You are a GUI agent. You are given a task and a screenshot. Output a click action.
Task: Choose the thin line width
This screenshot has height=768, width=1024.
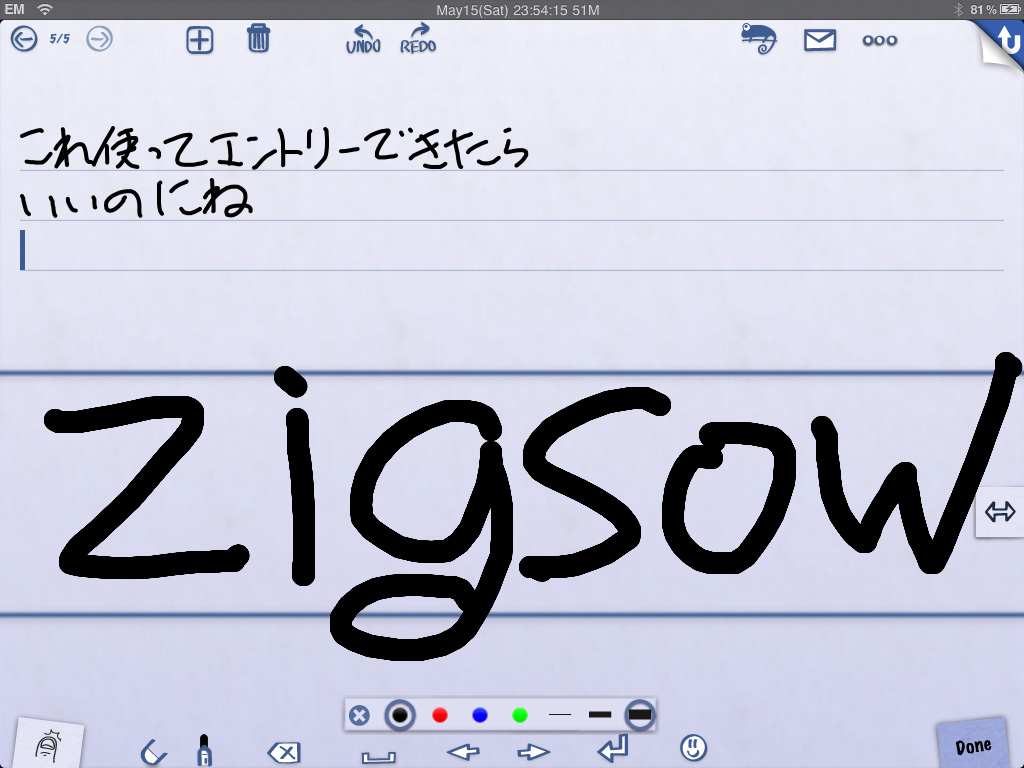tap(560, 715)
